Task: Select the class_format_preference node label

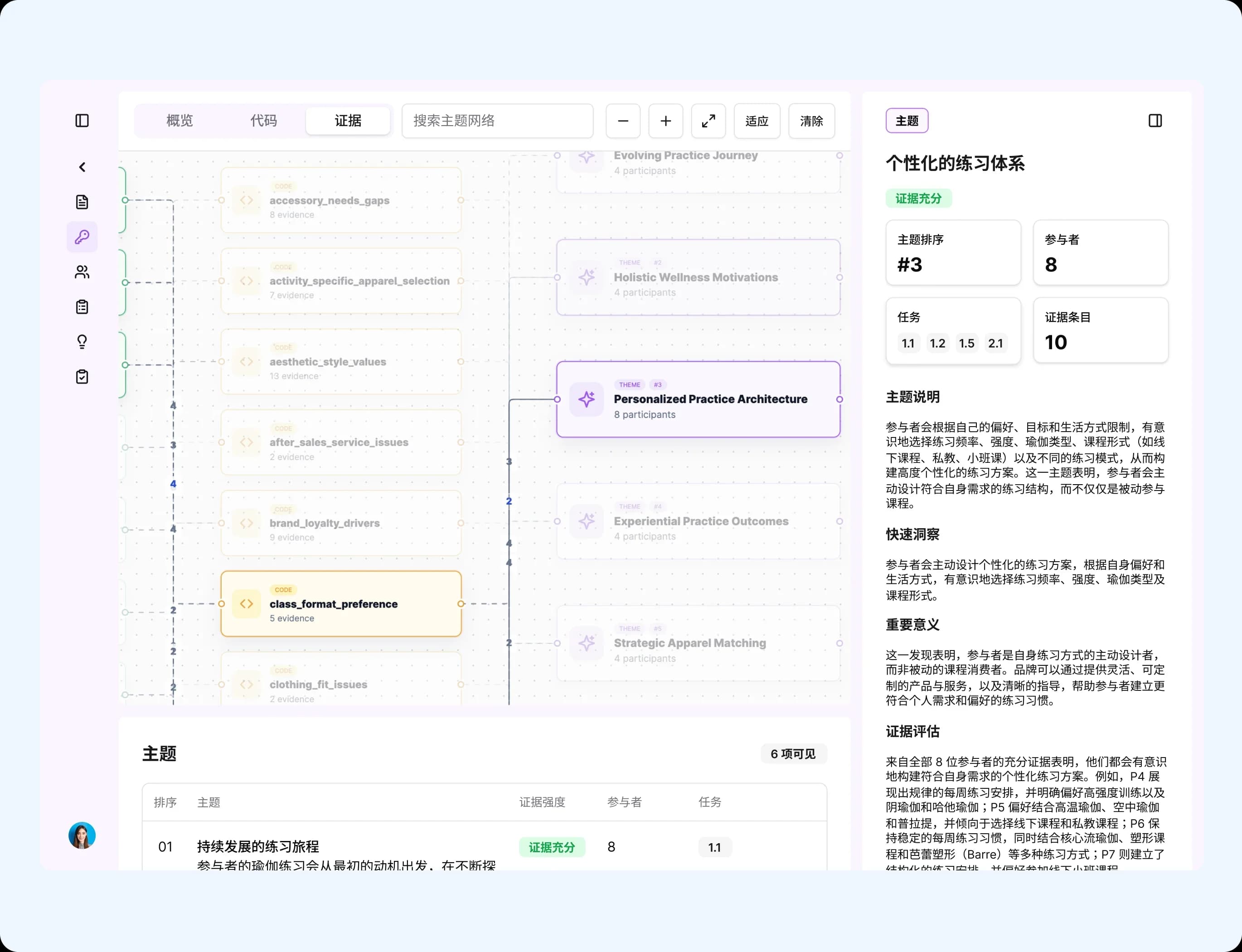Action: click(334, 604)
